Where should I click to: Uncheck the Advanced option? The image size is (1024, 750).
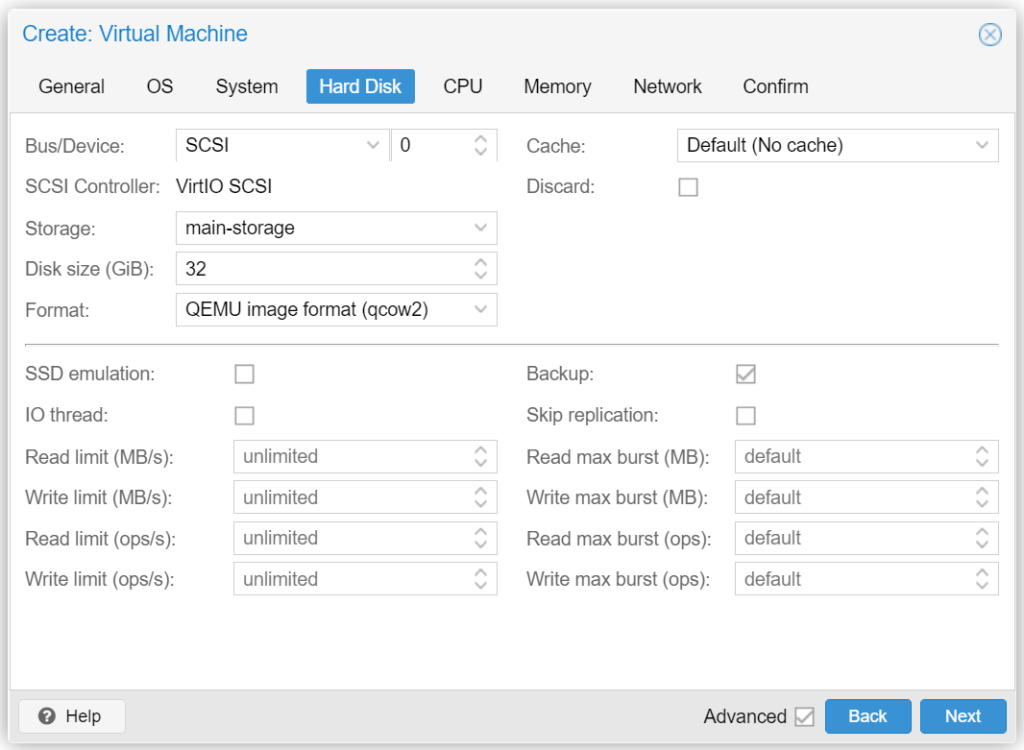[806, 716]
